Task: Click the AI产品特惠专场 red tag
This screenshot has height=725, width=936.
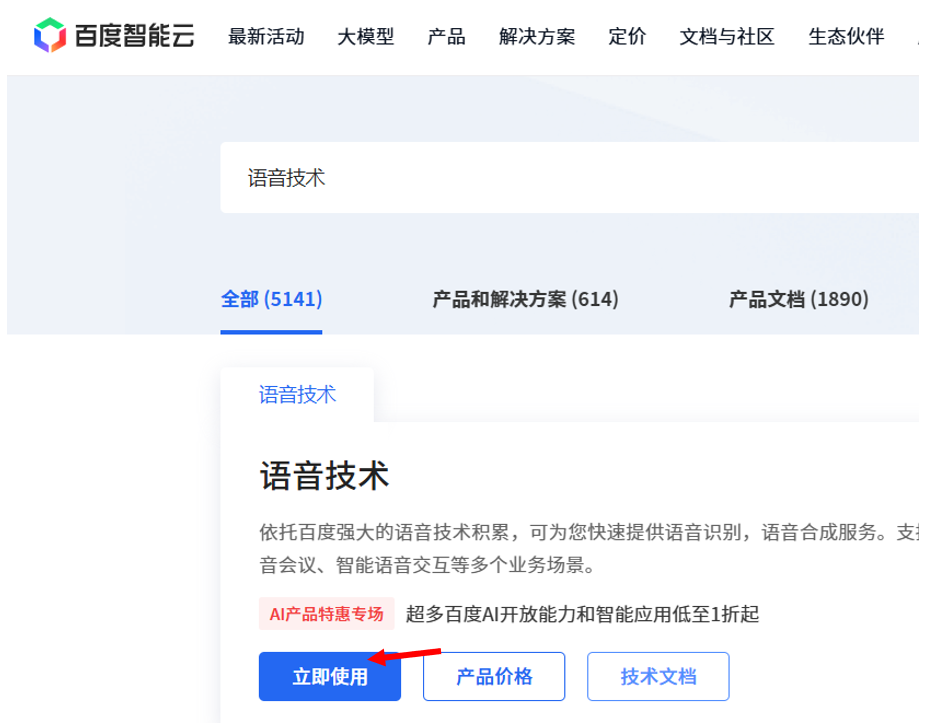Action: pos(327,613)
